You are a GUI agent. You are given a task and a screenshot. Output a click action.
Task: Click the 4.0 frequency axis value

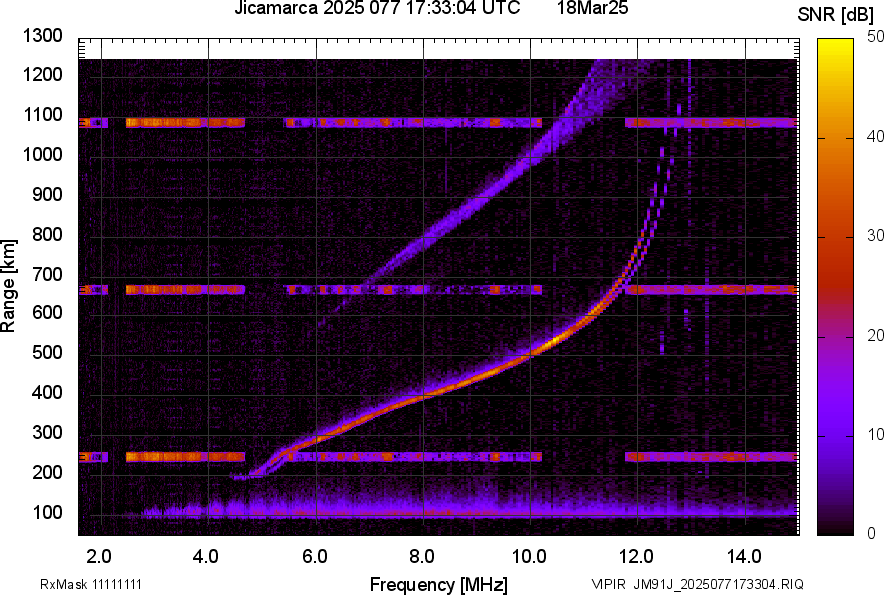206,557
